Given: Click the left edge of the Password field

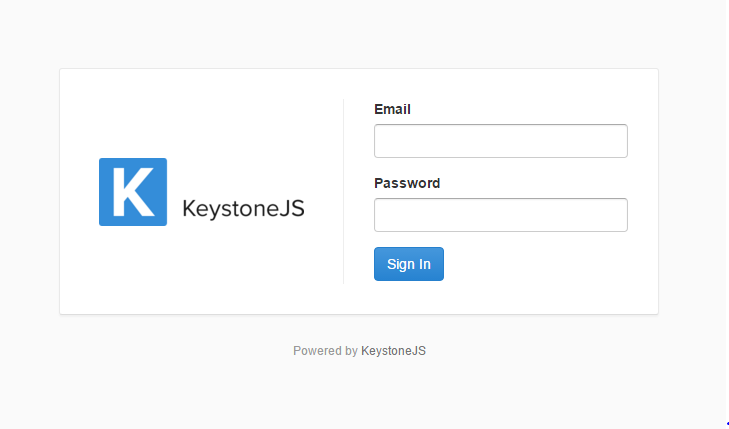Looking at the screenshot, I should pos(380,215).
